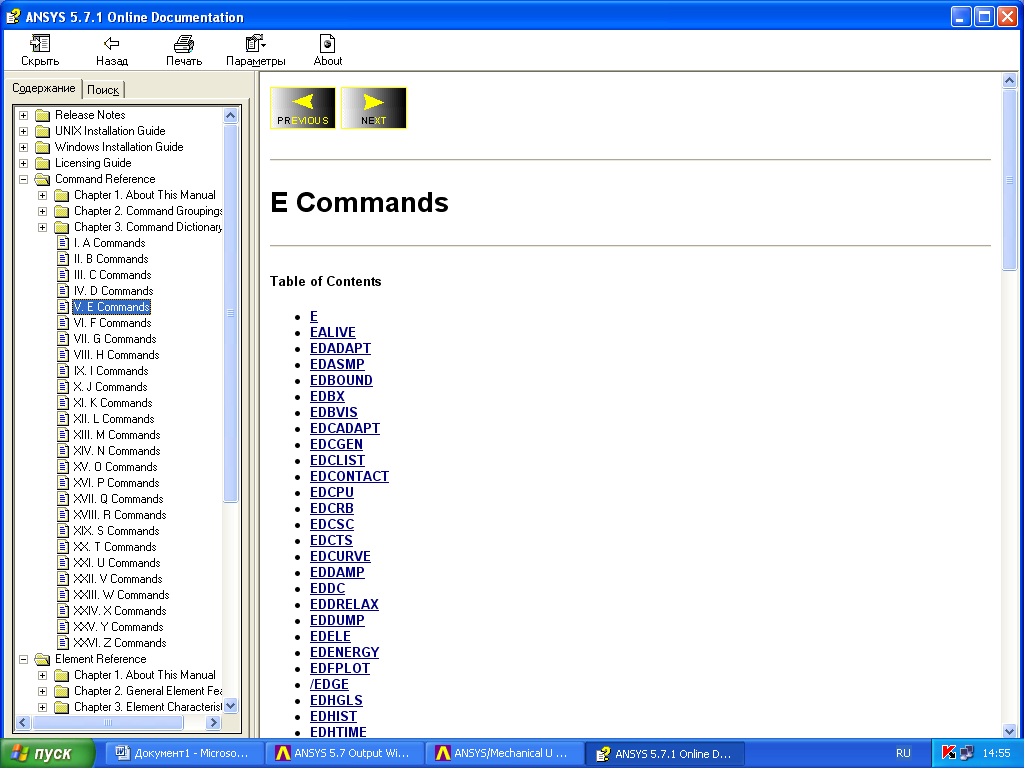The height and width of the screenshot is (768, 1024).
Task: Select IV. D Commands in the tree
Action: tap(114, 291)
